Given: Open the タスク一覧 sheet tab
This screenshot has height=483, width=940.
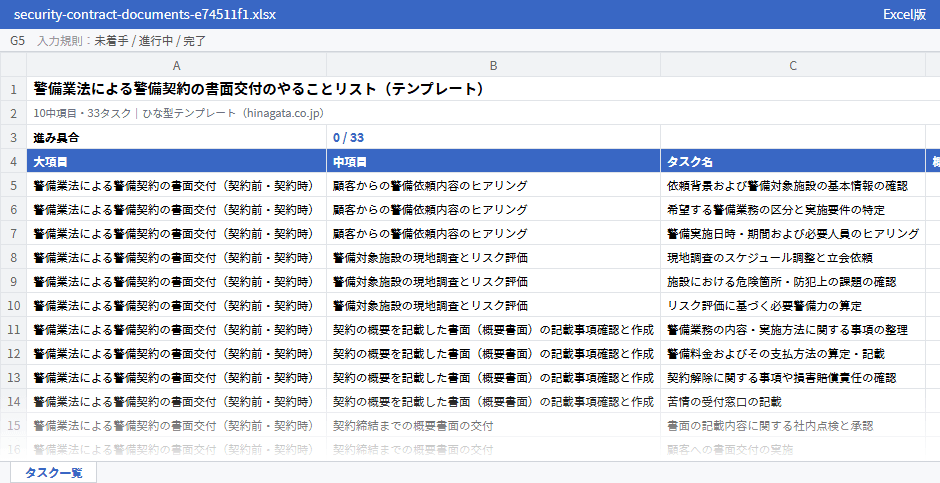Looking at the screenshot, I should pyautogui.click(x=53, y=472).
